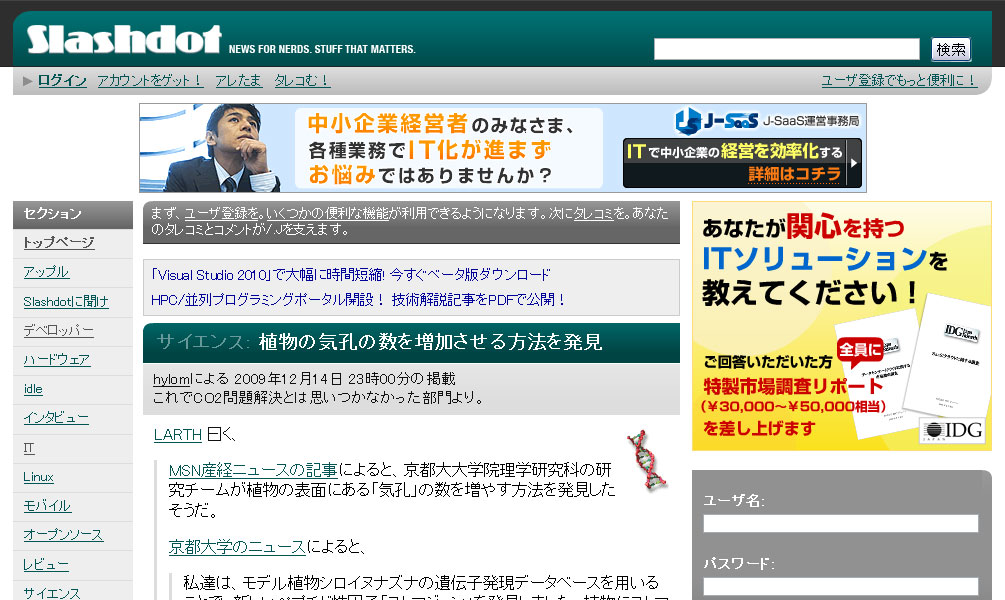Click the Slashdot logo

pos(124,40)
